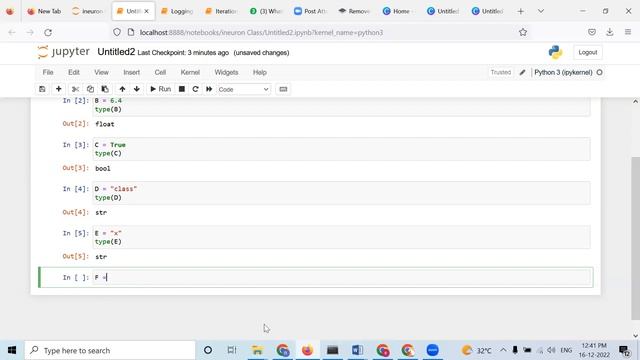Restart the kernel icon
640x360 pixels.
click(195, 89)
